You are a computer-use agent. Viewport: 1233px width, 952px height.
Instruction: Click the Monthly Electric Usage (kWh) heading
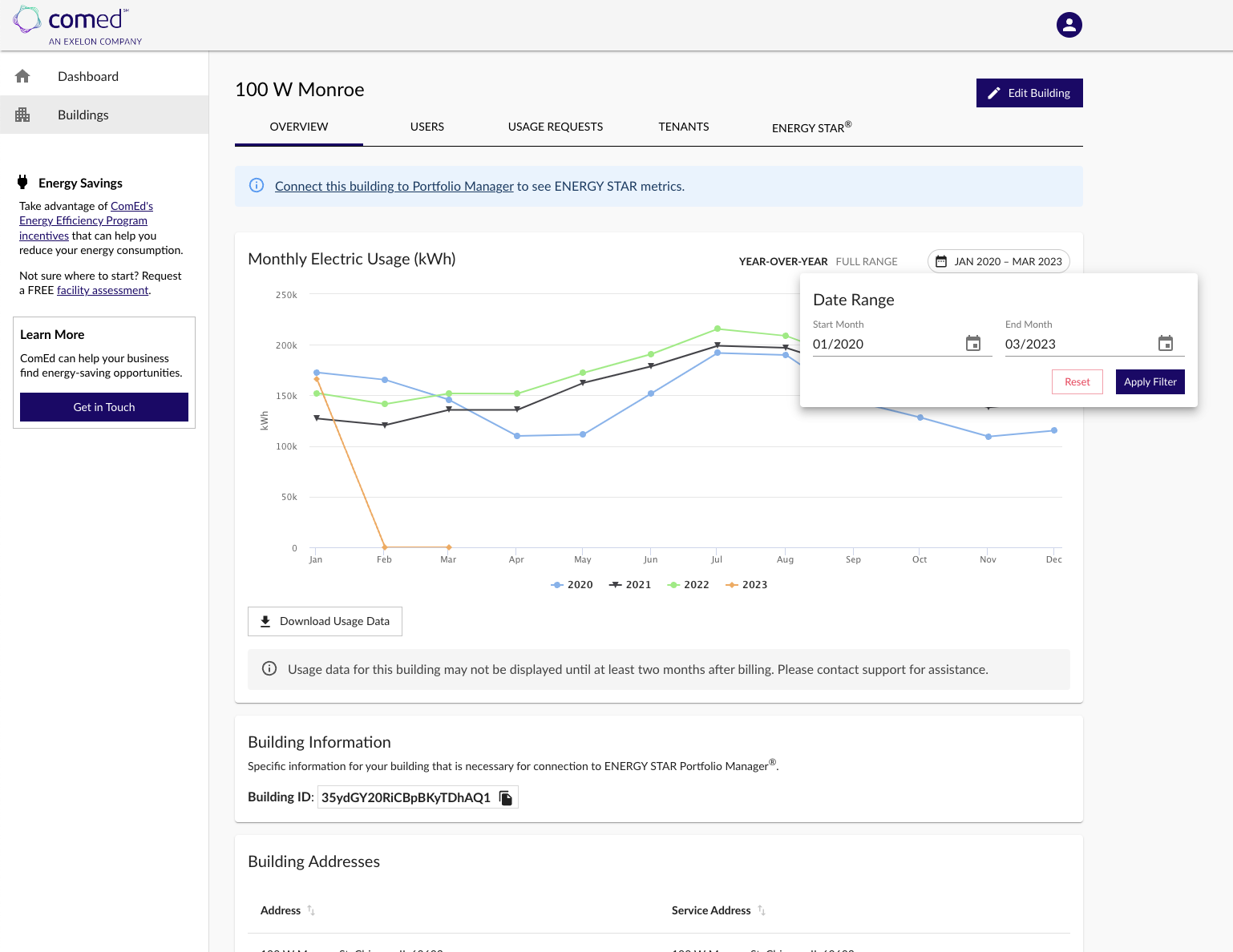click(x=352, y=259)
